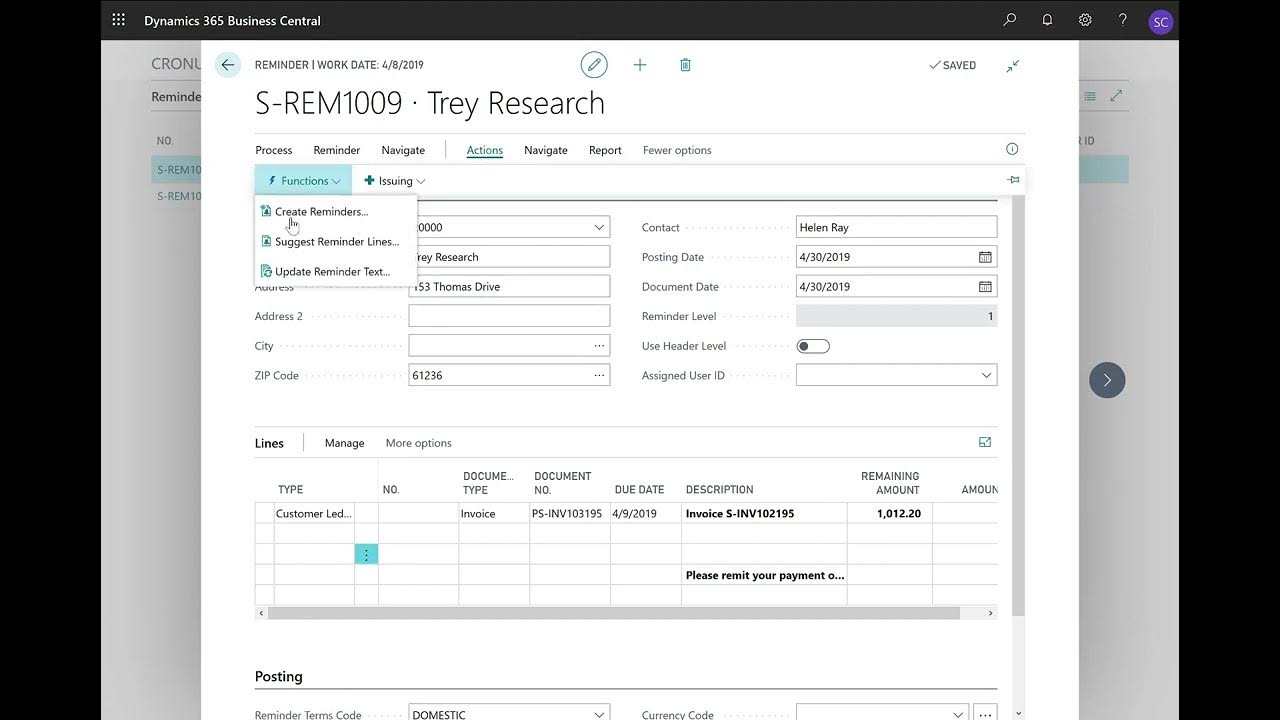
Task: Click the Address field 153 Thomas Drive
Action: (509, 287)
